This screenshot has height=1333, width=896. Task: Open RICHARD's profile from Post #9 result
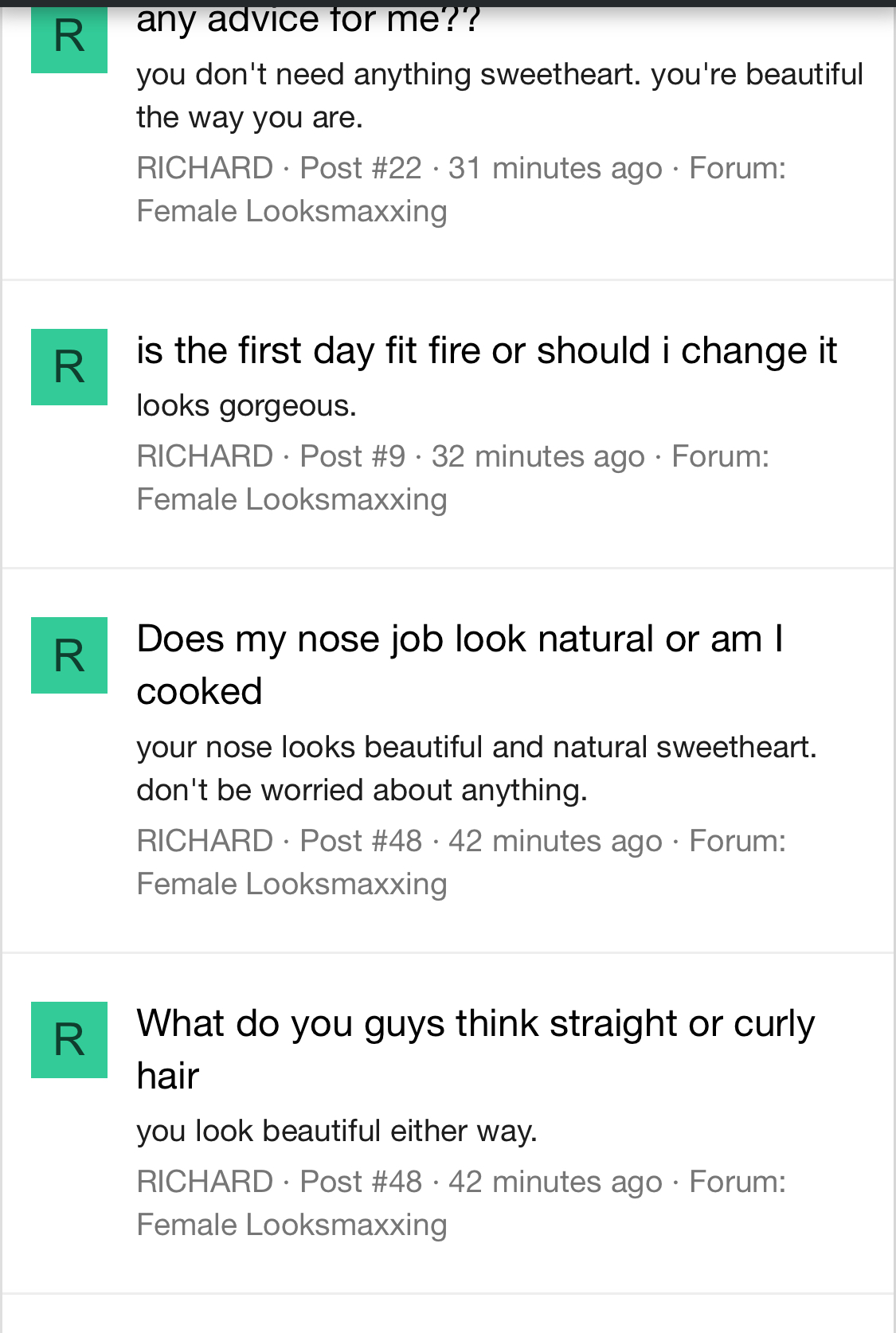point(205,457)
